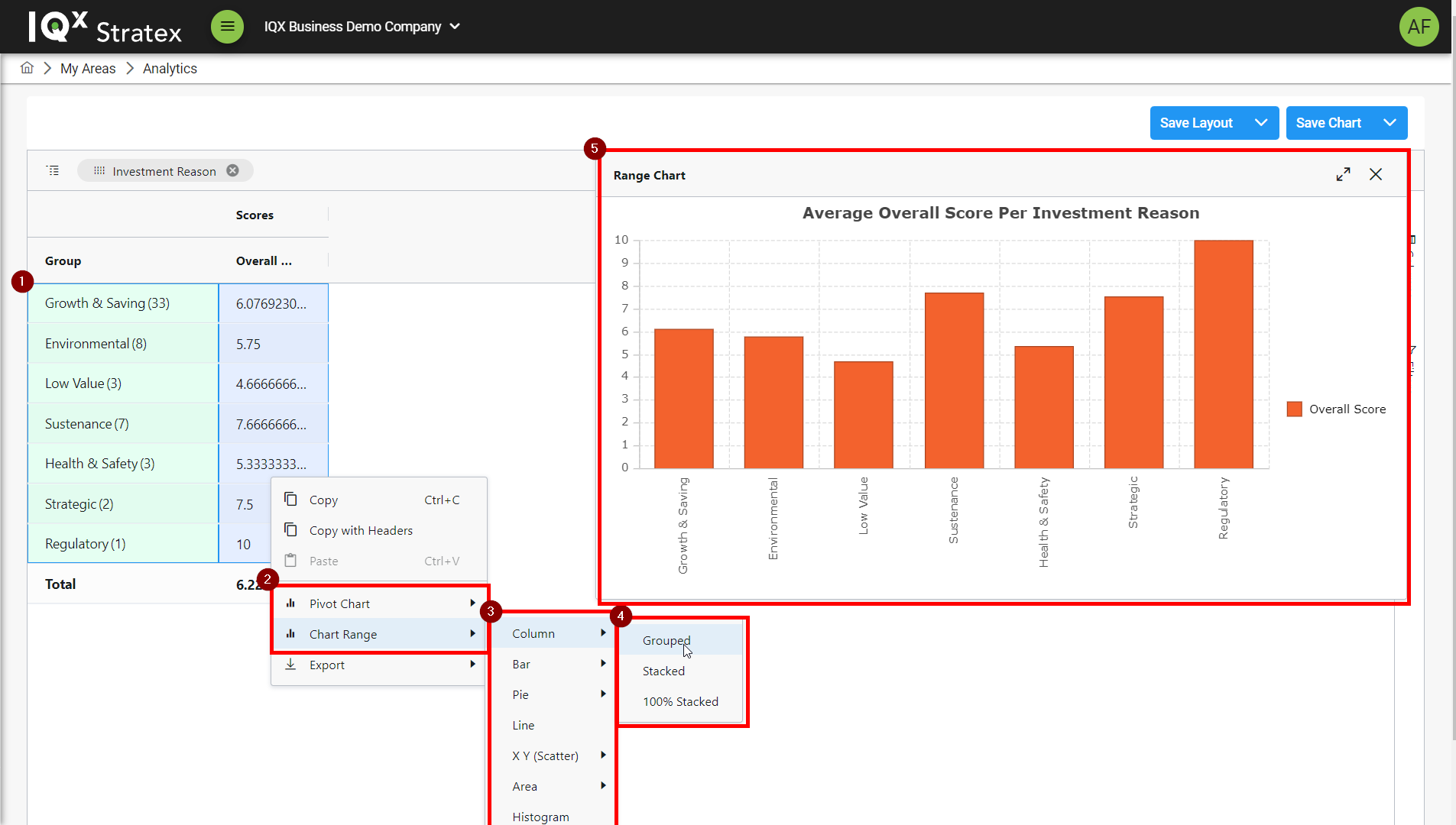Click the Export download icon

(x=290, y=665)
